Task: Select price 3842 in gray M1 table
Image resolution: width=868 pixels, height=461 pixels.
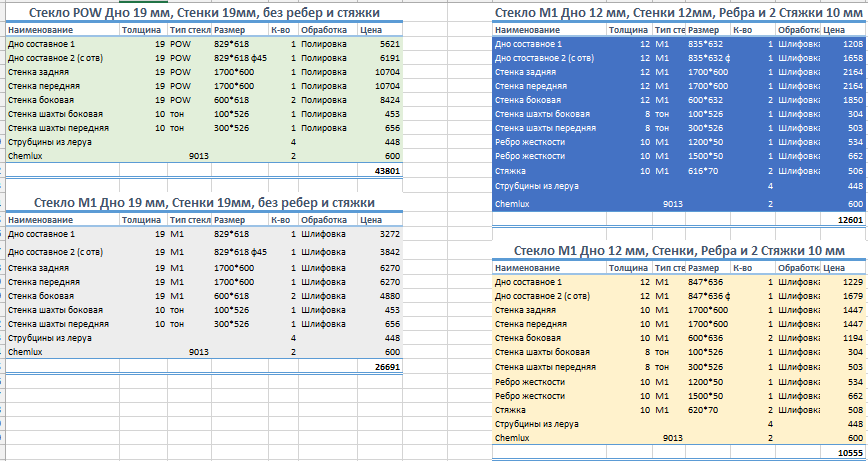Action: pyautogui.click(x=390, y=252)
